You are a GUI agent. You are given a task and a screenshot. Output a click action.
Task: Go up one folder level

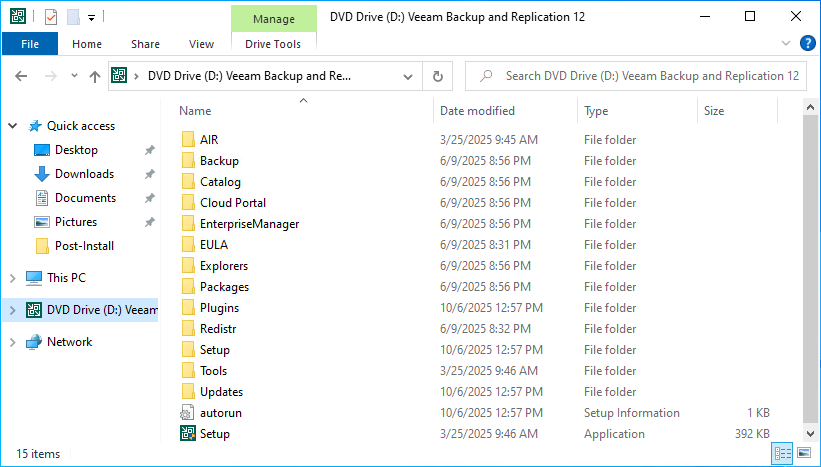pos(94,76)
